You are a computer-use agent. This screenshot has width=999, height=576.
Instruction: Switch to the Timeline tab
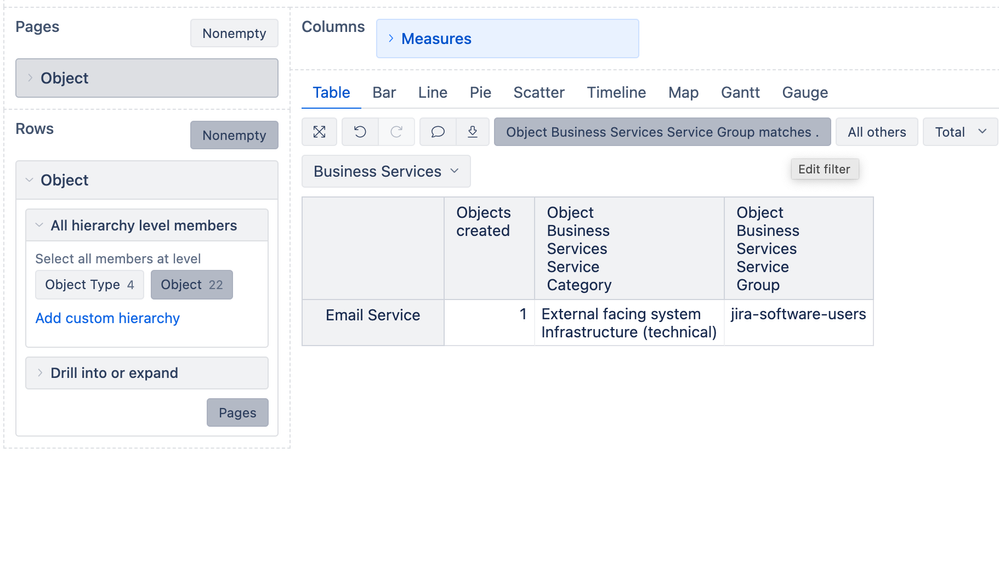click(616, 92)
